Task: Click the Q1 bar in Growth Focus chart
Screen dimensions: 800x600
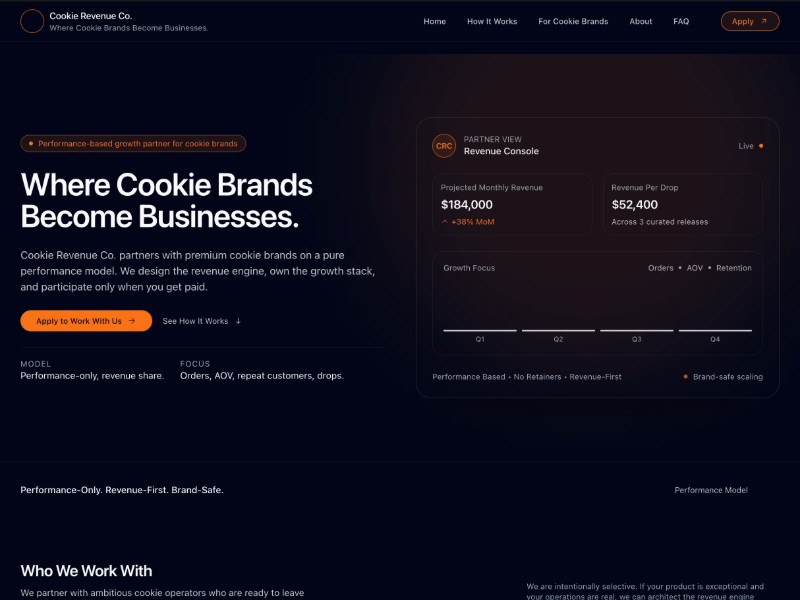Action: (x=480, y=330)
